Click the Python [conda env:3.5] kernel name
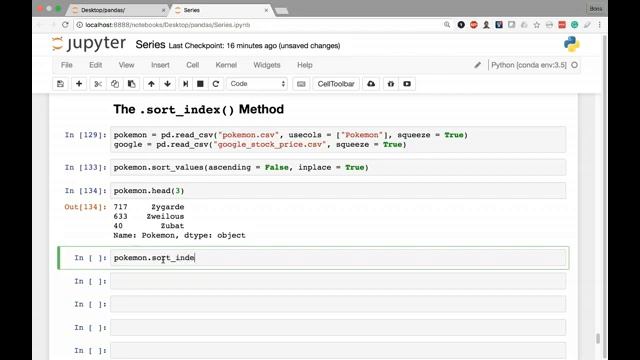The width and height of the screenshot is (640, 360). pos(529,65)
